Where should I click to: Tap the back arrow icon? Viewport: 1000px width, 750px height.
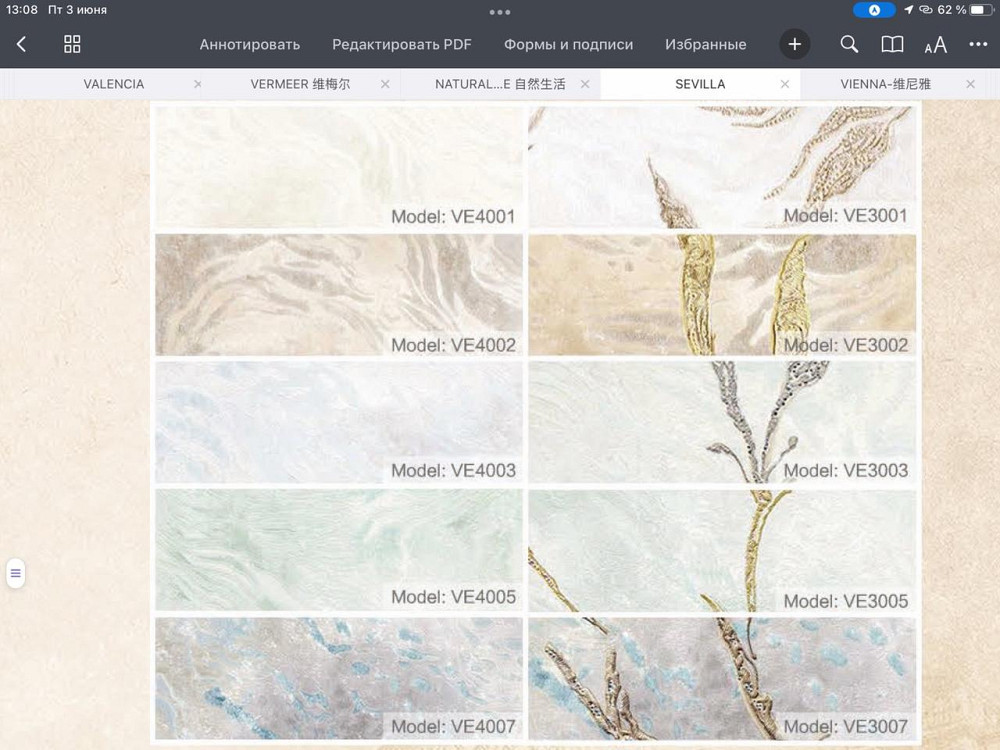[x=21, y=44]
